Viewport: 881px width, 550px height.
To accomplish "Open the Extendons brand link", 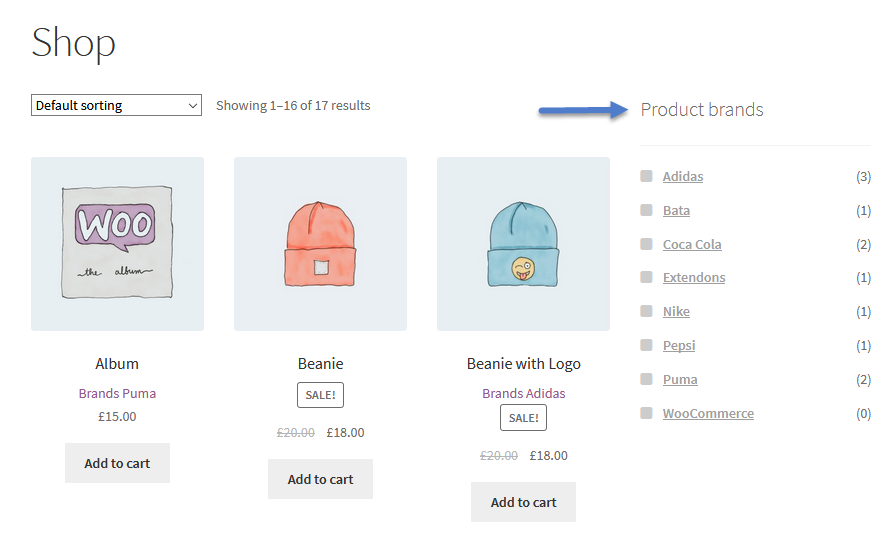I will click(x=694, y=278).
